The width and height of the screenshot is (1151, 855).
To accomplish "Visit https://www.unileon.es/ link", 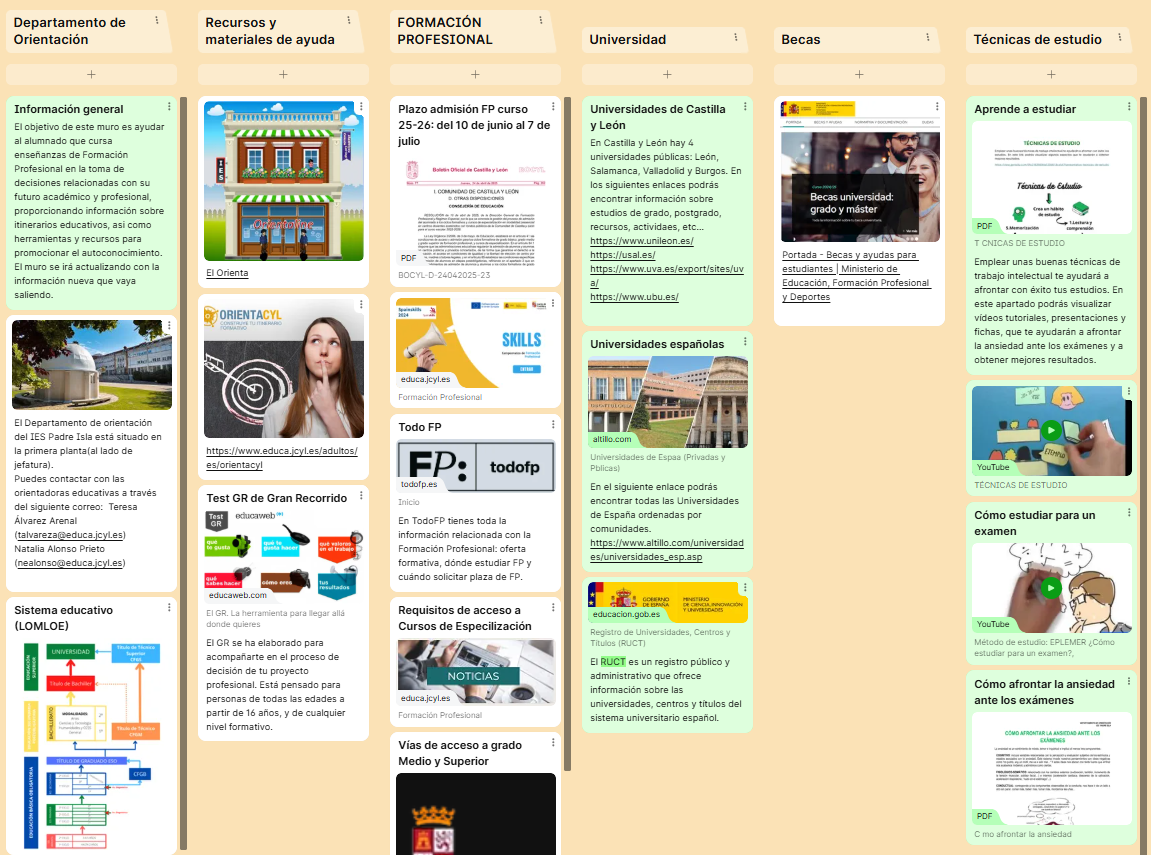I will click(x=642, y=241).
